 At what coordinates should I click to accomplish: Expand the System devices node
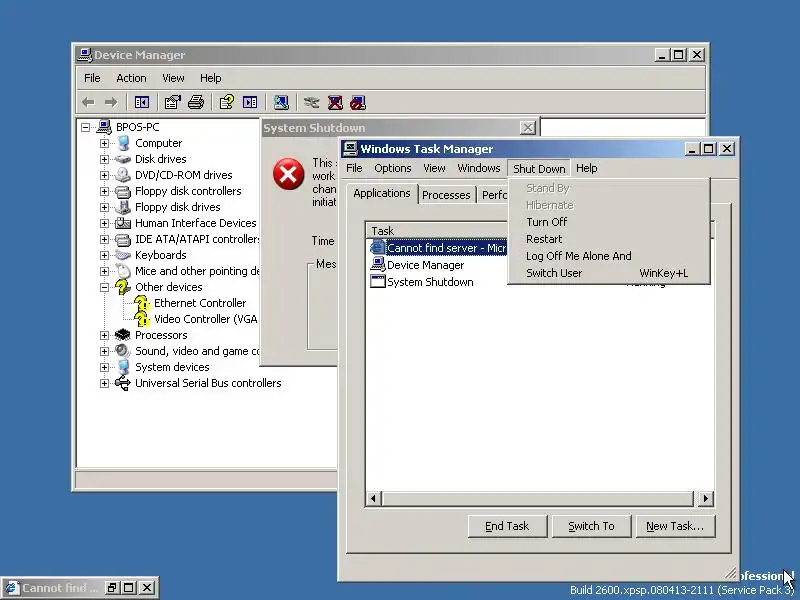pos(105,367)
